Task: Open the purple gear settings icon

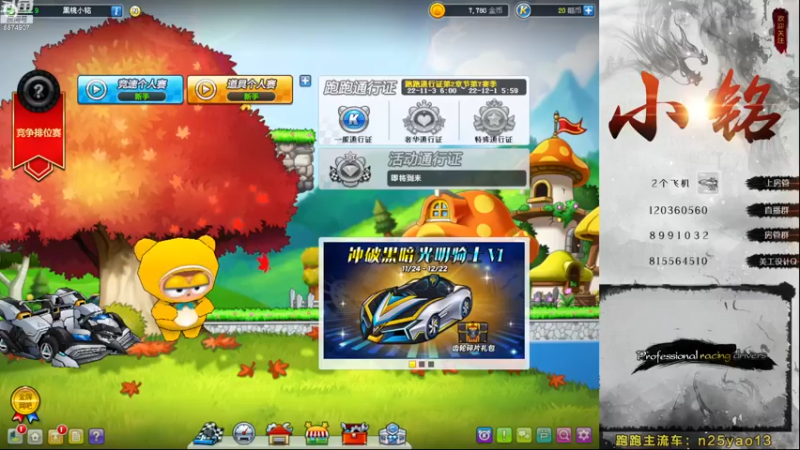Action: click(584, 435)
